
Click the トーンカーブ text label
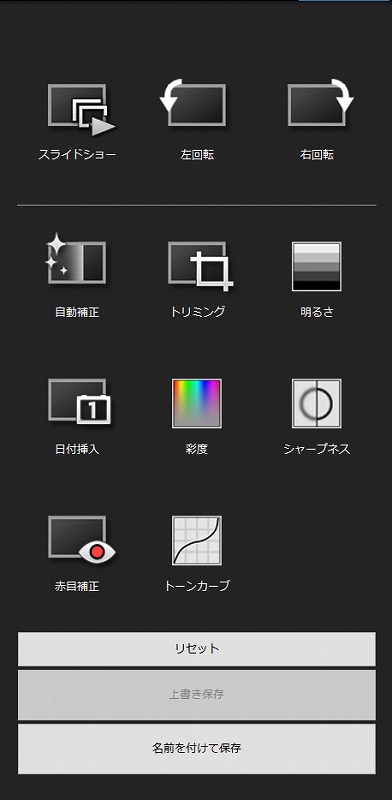[x=197, y=586]
